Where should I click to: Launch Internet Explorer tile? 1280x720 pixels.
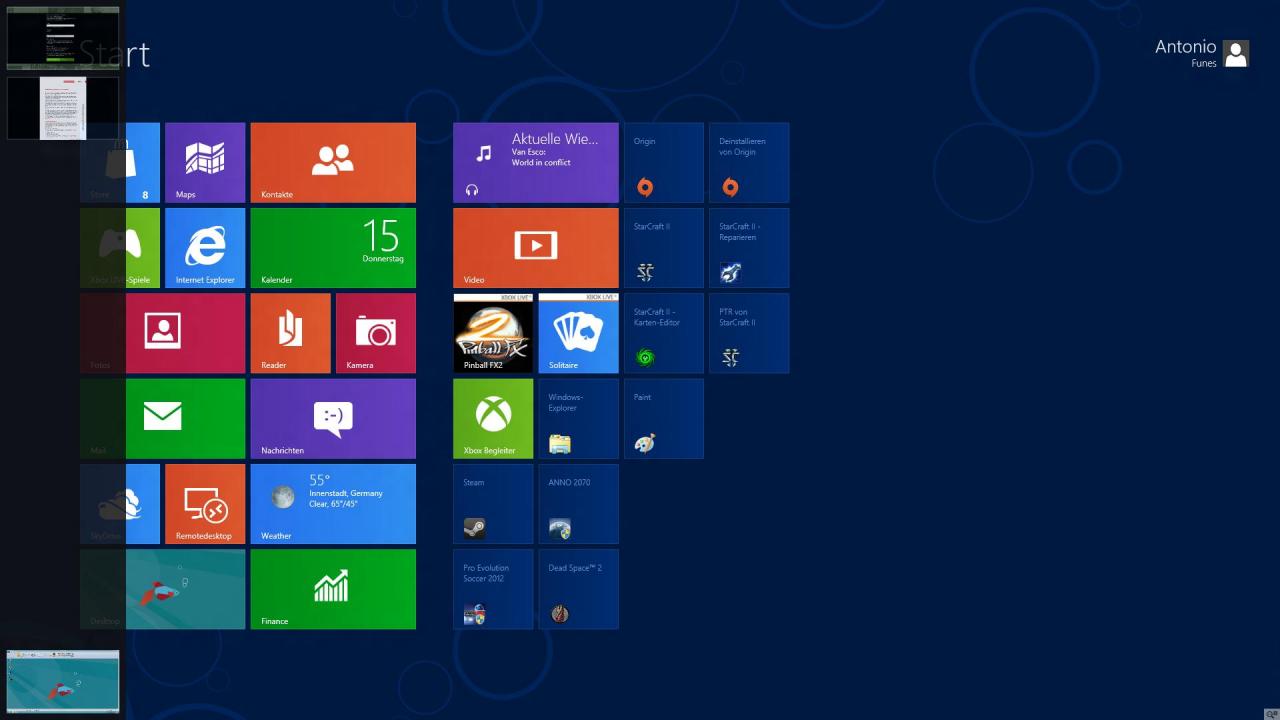coord(205,248)
